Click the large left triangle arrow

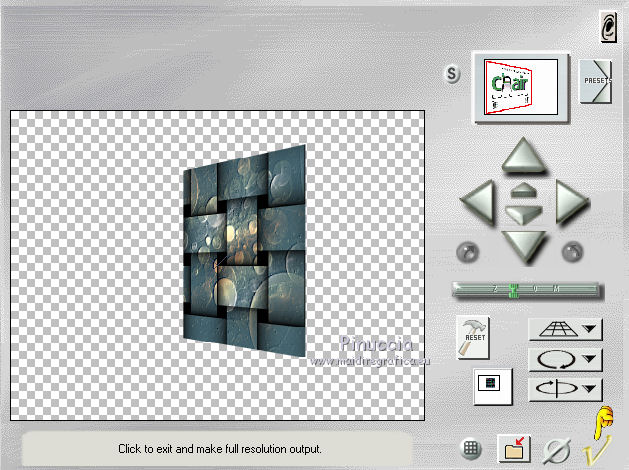[x=479, y=201]
